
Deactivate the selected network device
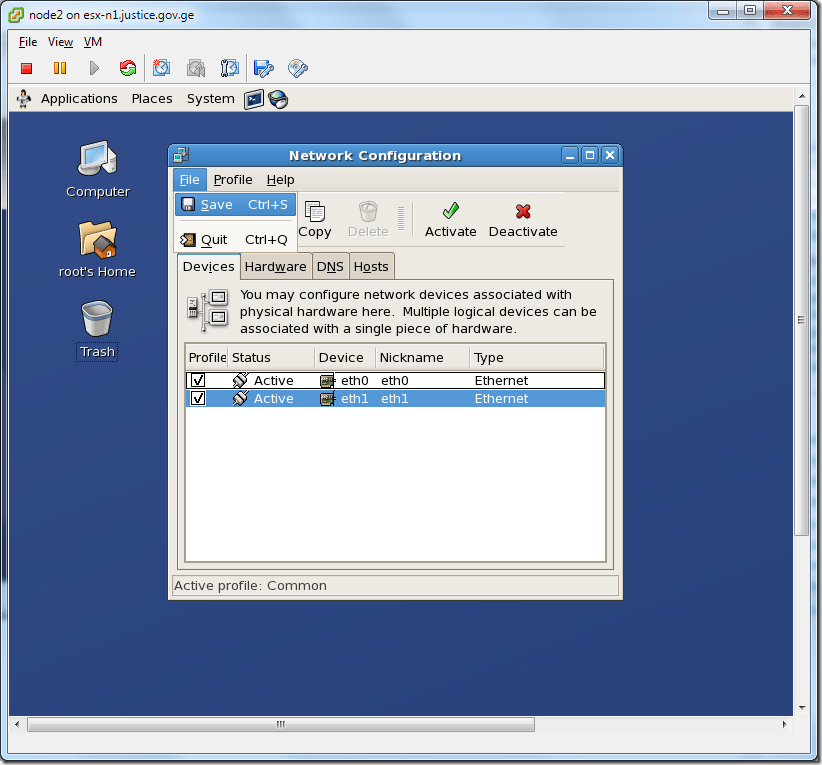click(x=523, y=219)
